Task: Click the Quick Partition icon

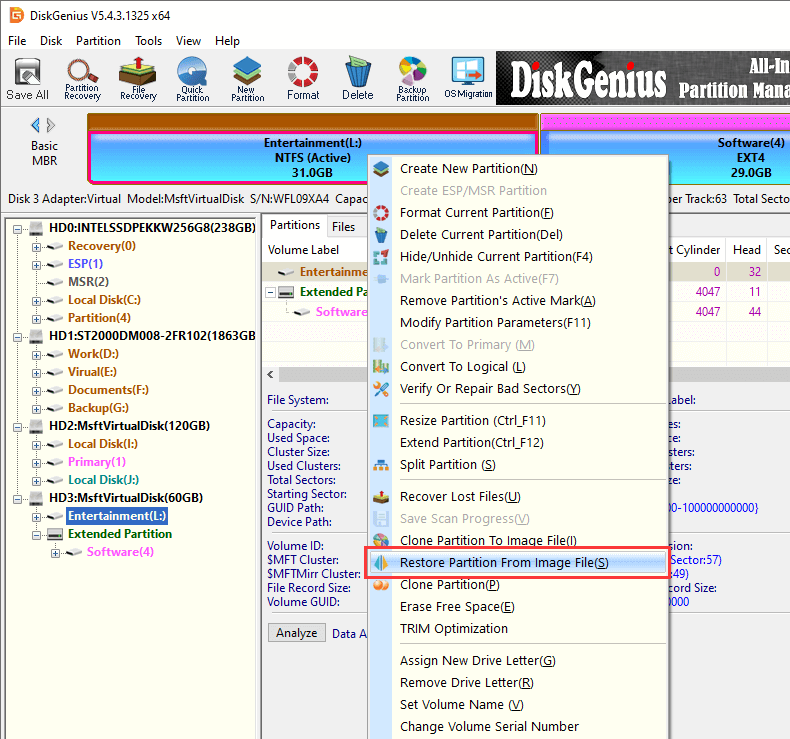Action: (x=193, y=79)
